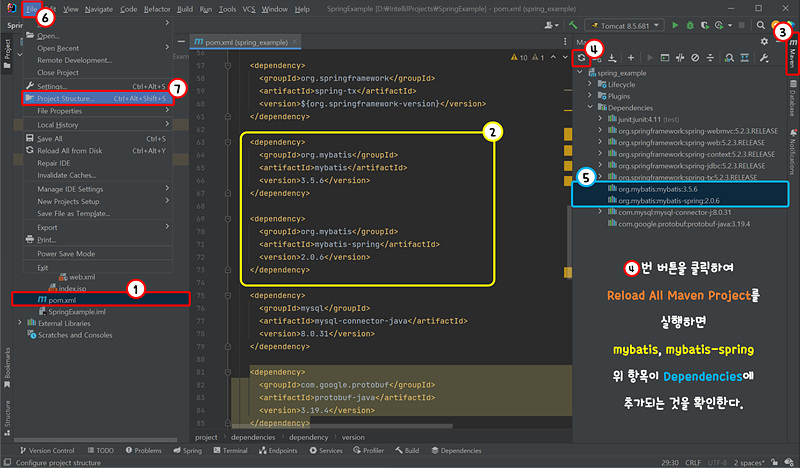Open the Notifications side panel
This screenshot has width=800, height=468.
(793, 151)
